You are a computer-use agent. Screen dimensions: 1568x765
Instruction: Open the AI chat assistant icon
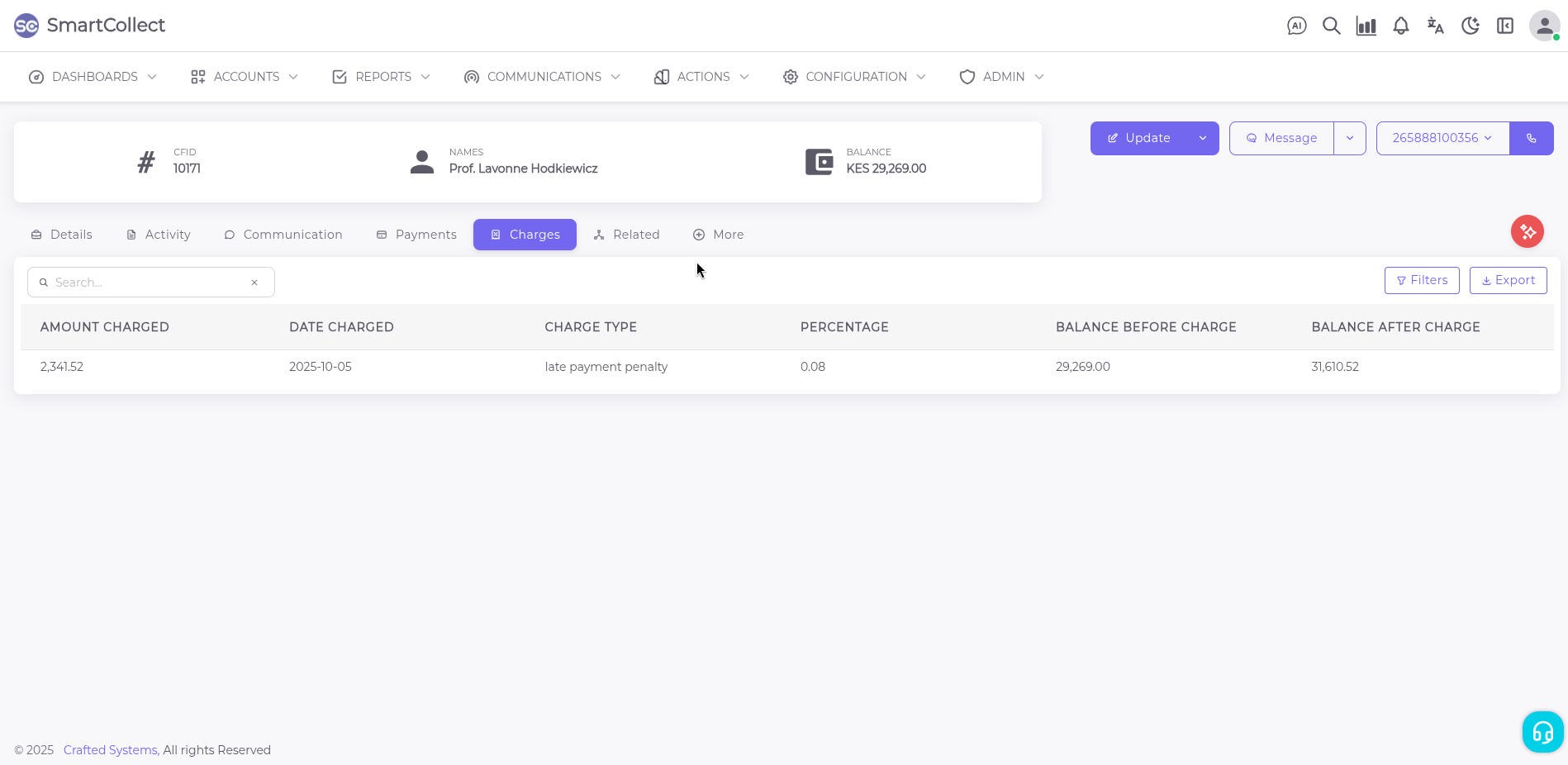[1296, 26]
